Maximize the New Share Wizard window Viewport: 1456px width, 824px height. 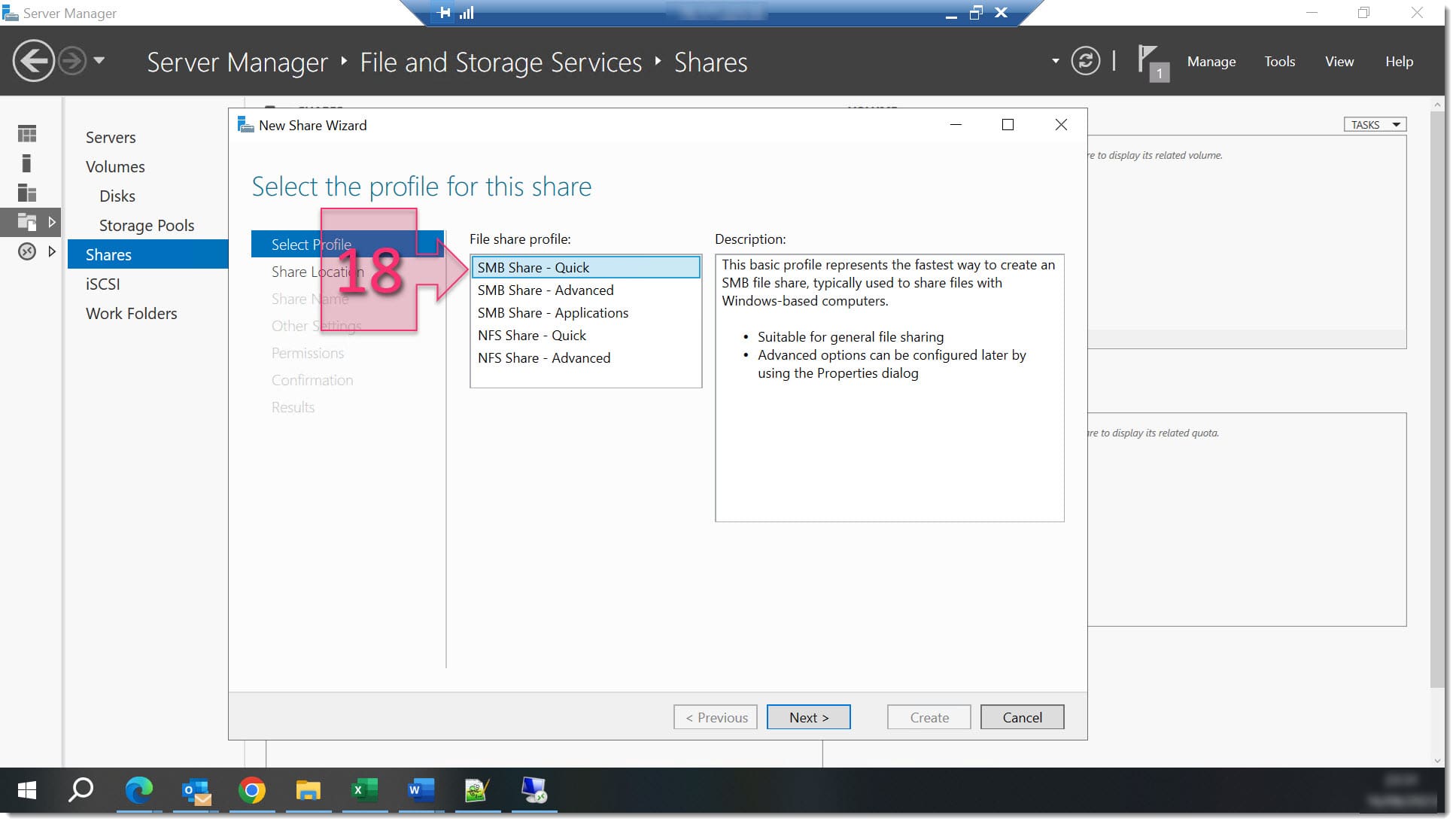(x=1008, y=125)
